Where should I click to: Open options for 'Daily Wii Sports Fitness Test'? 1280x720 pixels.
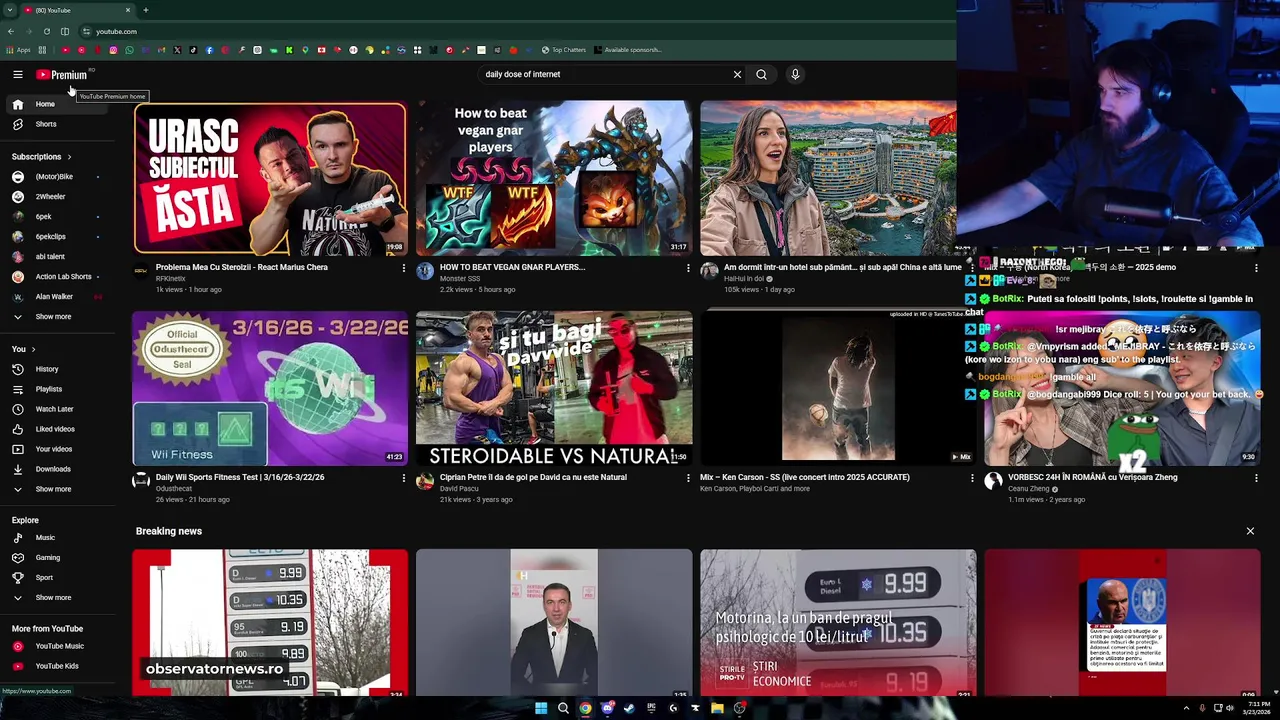coord(404,478)
